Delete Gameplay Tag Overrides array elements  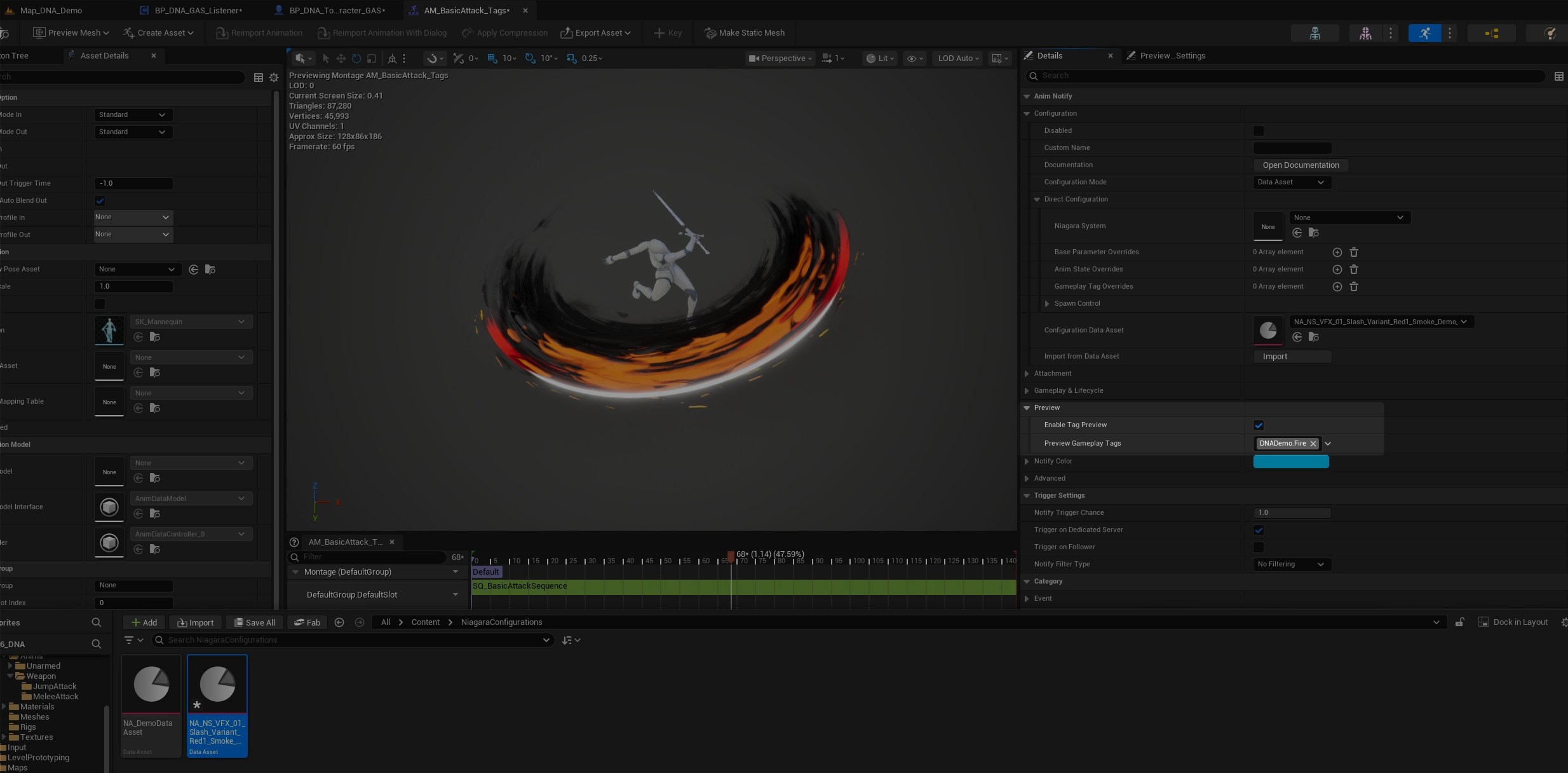1354,287
